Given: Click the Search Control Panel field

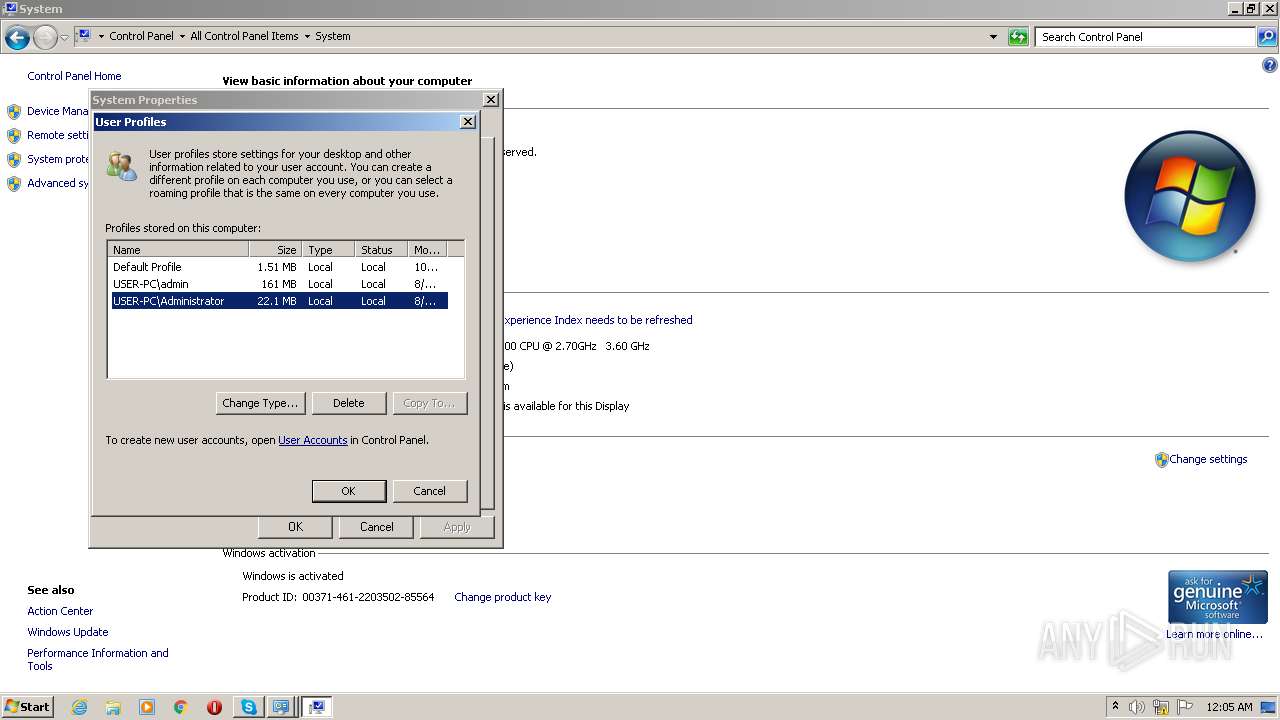Looking at the screenshot, I should (x=1145, y=37).
